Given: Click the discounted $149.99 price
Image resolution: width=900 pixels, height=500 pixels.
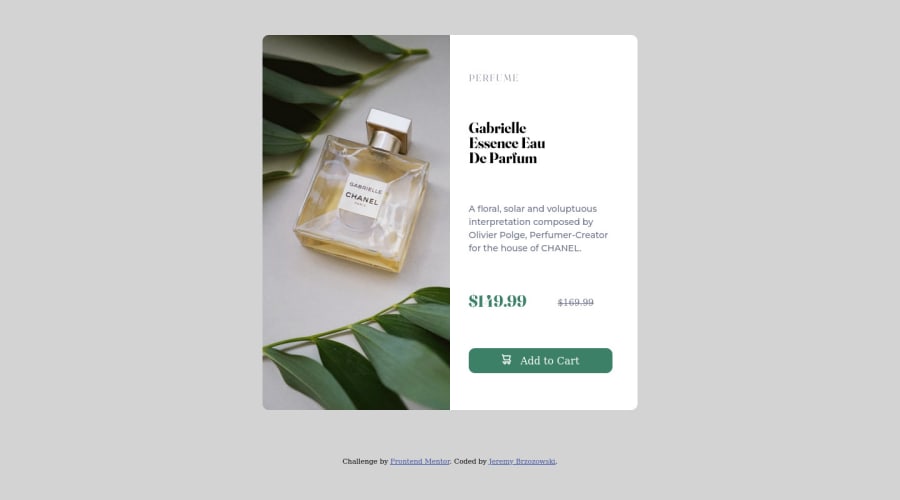Looking at the screenshot, I should point(498,301).
